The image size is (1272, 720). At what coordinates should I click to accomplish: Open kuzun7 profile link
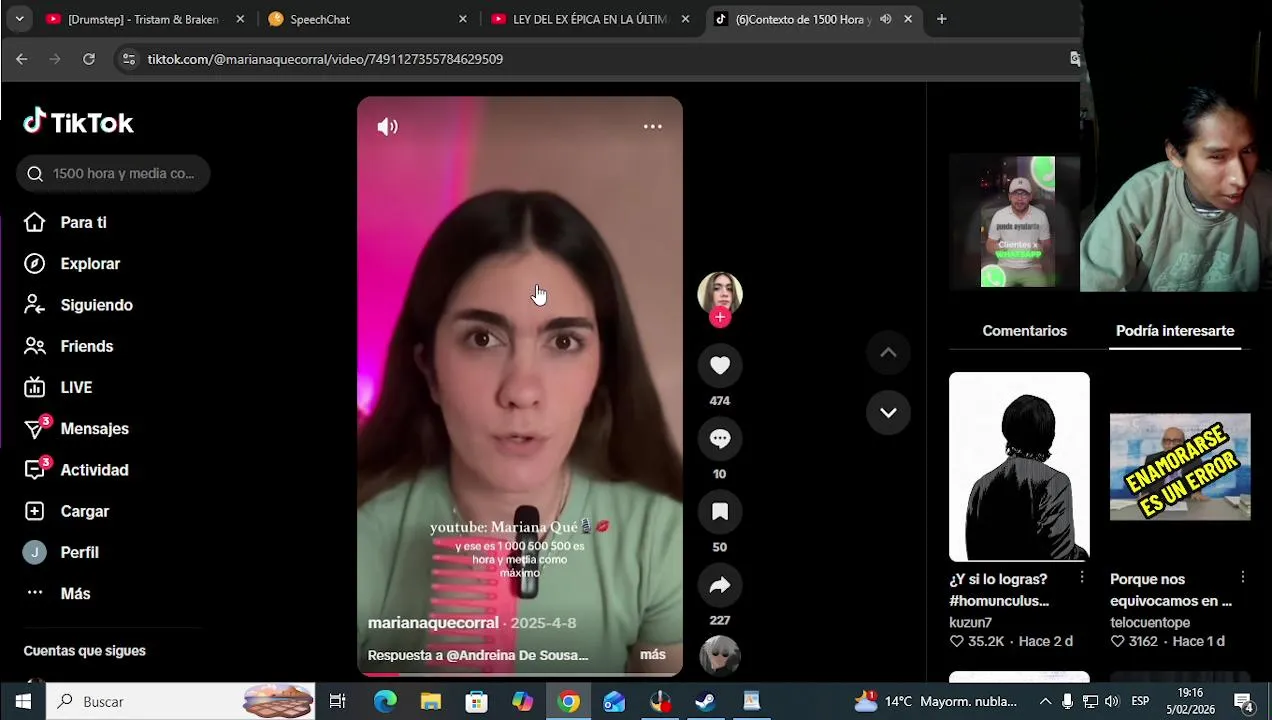click(970, 622)
